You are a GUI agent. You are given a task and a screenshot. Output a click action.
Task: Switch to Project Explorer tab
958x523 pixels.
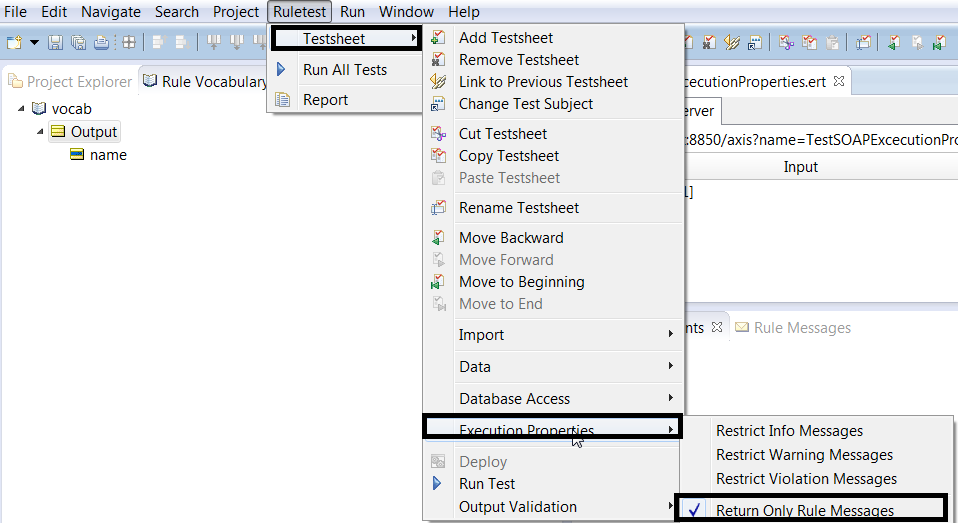[70, 81]
